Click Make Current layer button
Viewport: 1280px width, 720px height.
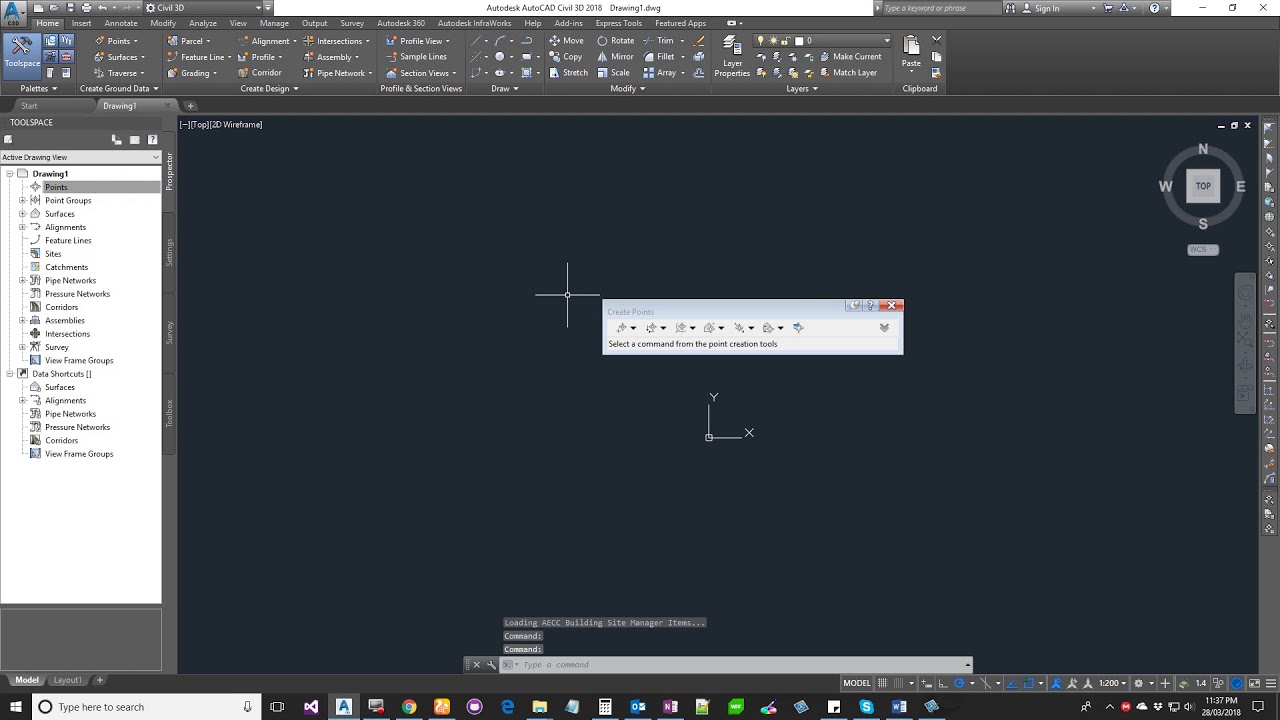click(849, 57)
